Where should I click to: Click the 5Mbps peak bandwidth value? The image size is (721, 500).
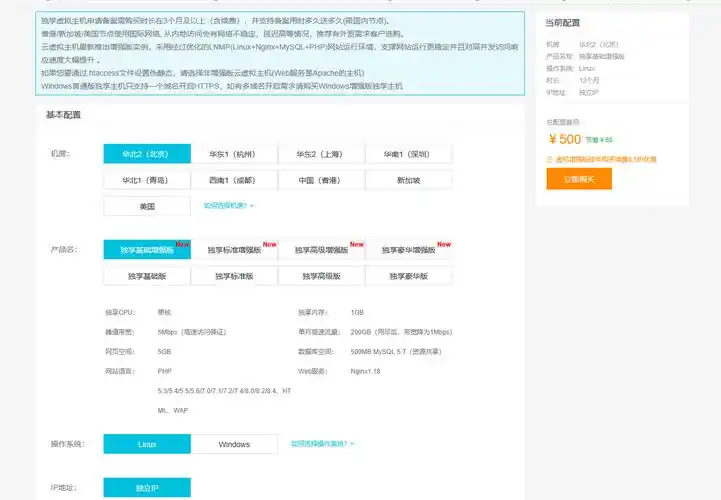[x=192, y=332]
